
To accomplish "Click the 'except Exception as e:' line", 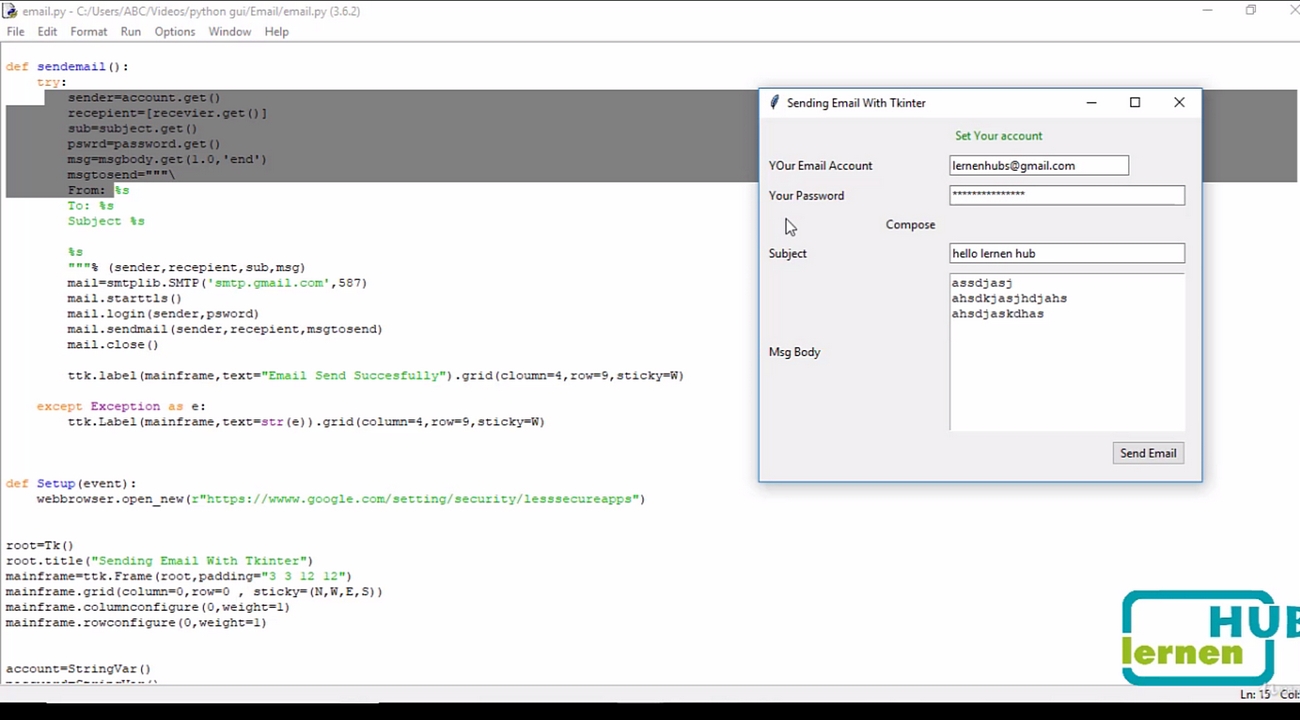I will coord(121,407).
